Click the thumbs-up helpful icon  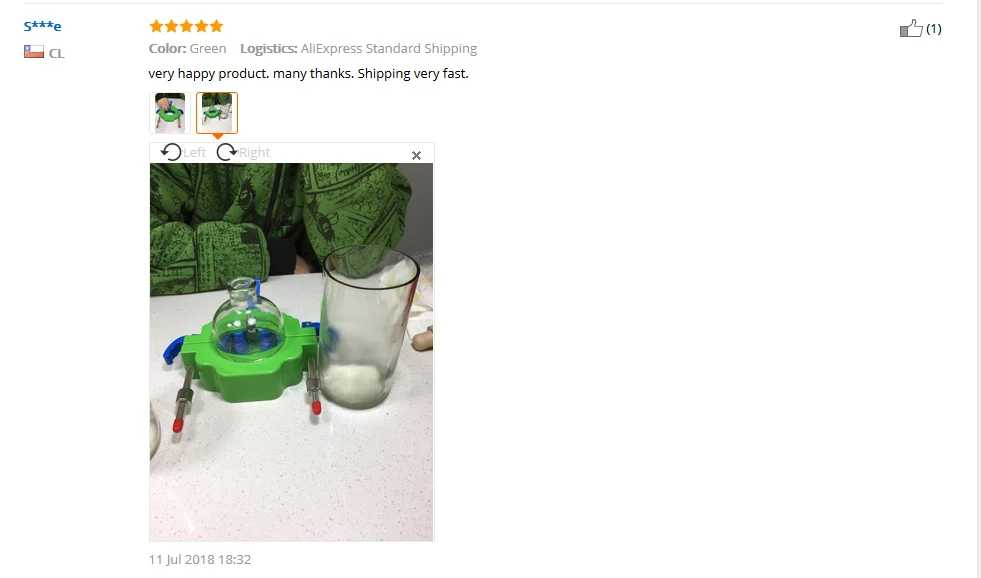[x=911, y=28]
